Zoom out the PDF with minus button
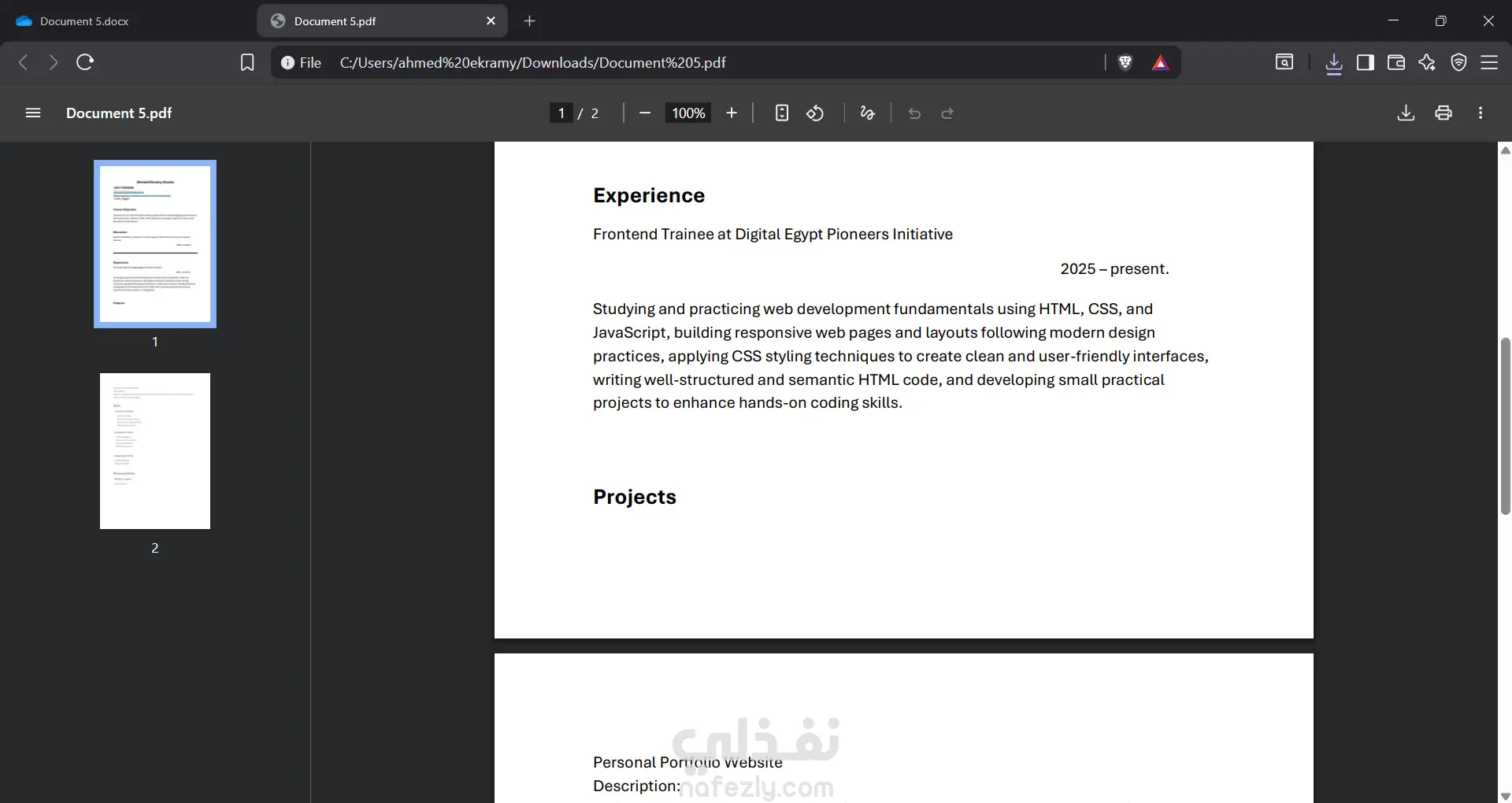 point(645,113)
